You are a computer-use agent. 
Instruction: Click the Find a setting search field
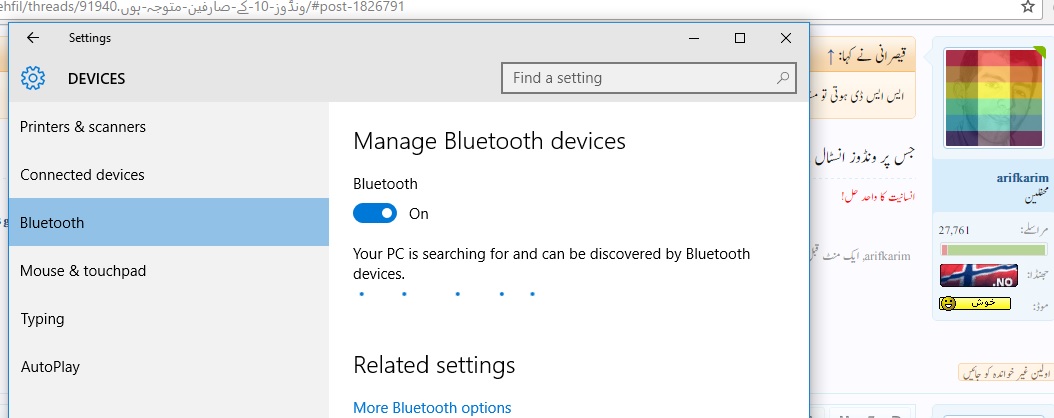640,77
